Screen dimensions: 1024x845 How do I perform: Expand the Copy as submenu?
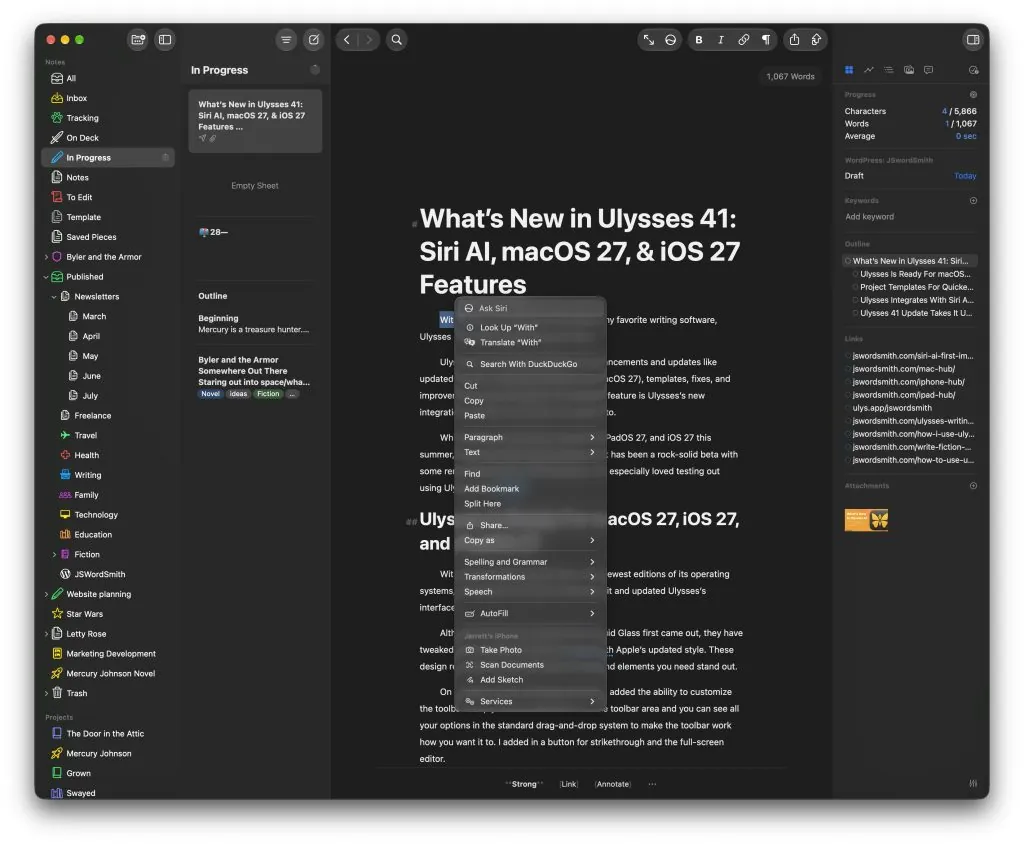pyautogui.click(x=530, y=540)
